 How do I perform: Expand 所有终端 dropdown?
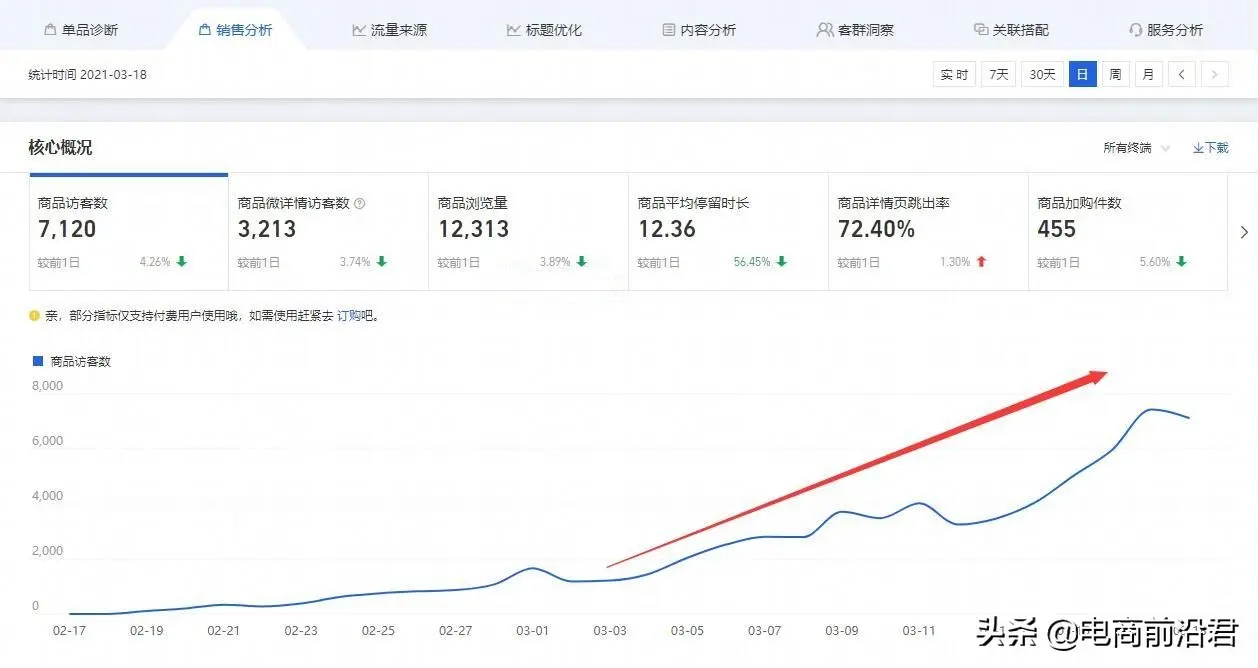point(1135,148)
